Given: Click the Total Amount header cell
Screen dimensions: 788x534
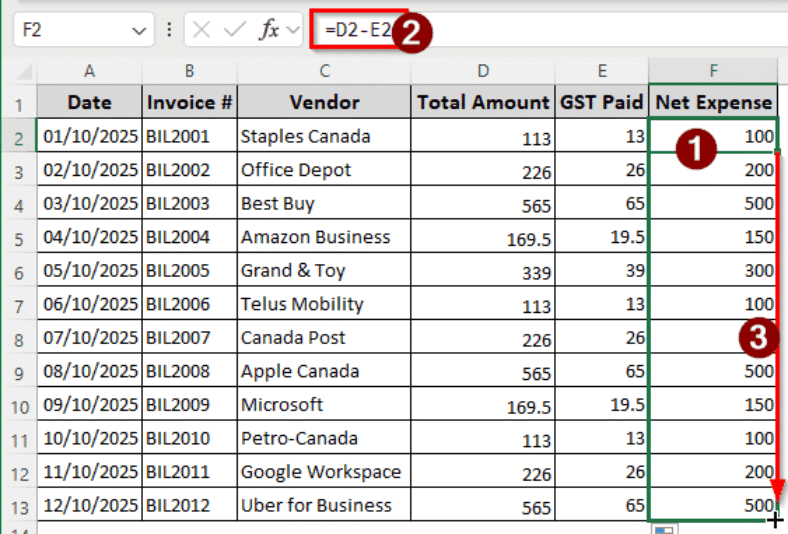Looking at the screenshot, I should (483, 102).
